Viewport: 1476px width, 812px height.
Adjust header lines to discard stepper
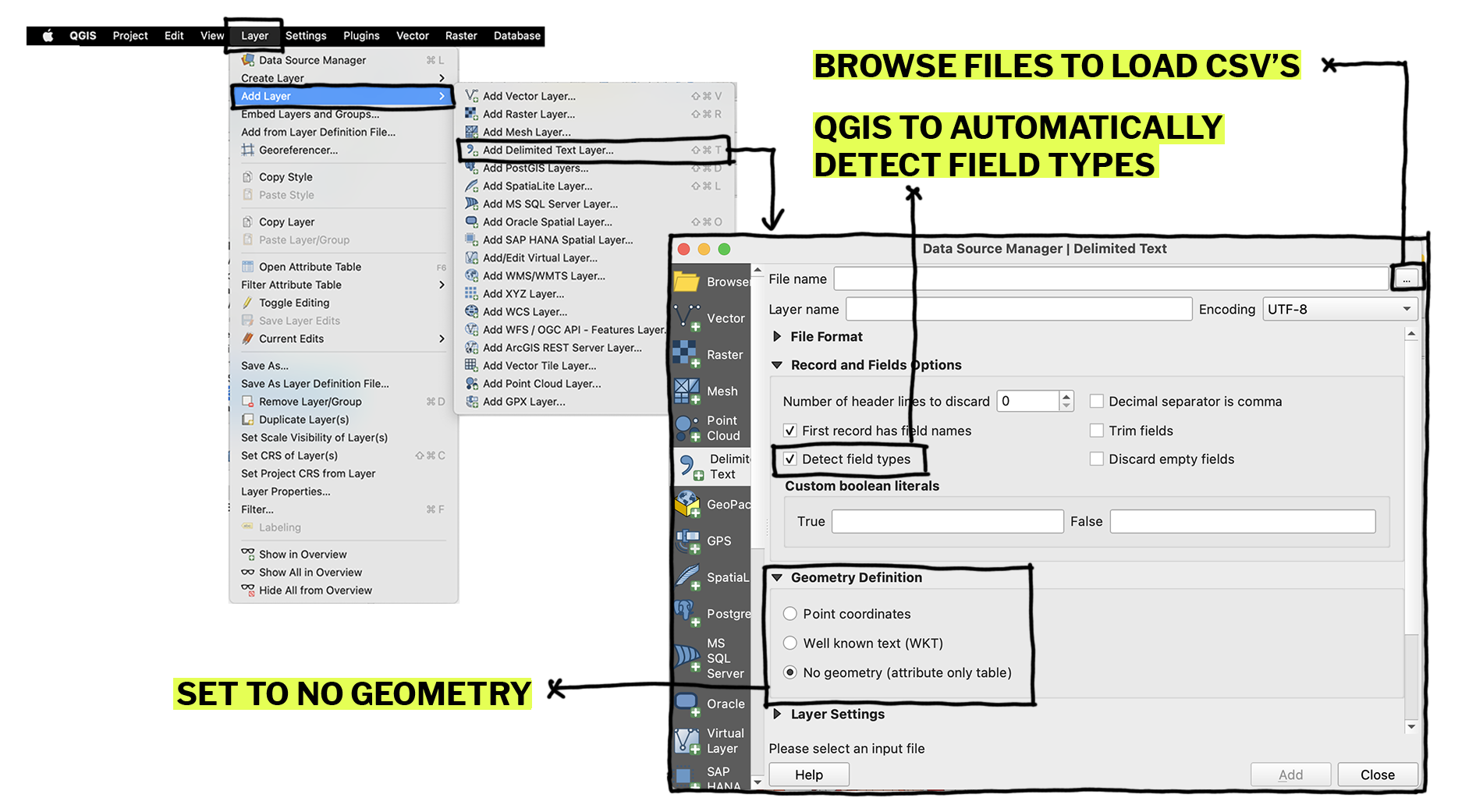[x=1066, y=401]
